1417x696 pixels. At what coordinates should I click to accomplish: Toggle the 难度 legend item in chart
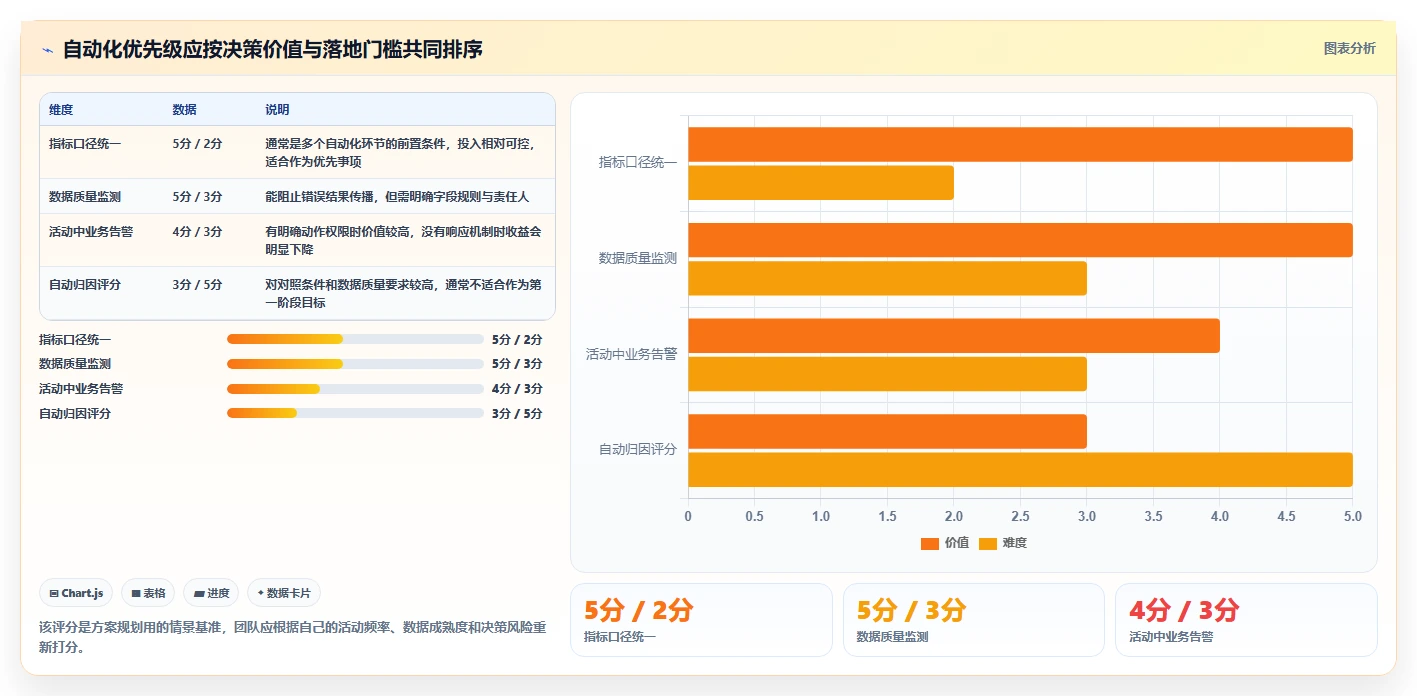pos(1003,543)
